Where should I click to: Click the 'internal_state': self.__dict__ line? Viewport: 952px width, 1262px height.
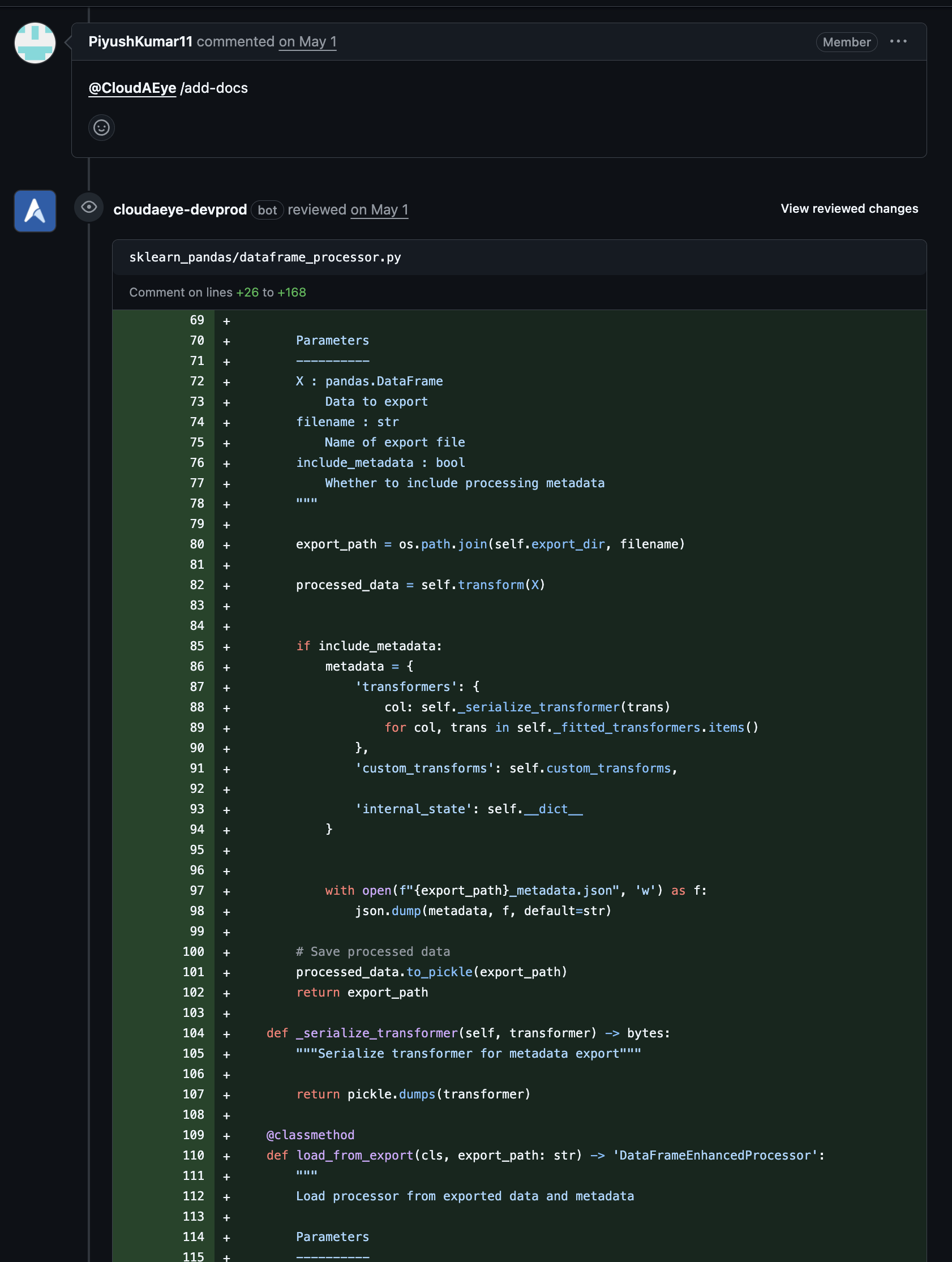pyautogui.click(x=469, y=809)
